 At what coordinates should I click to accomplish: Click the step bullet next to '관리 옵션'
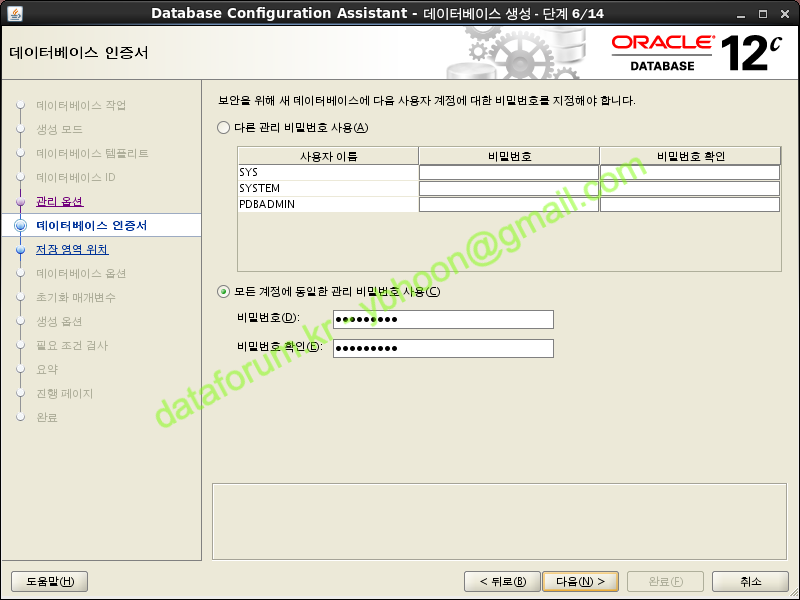tap(20, 202)
